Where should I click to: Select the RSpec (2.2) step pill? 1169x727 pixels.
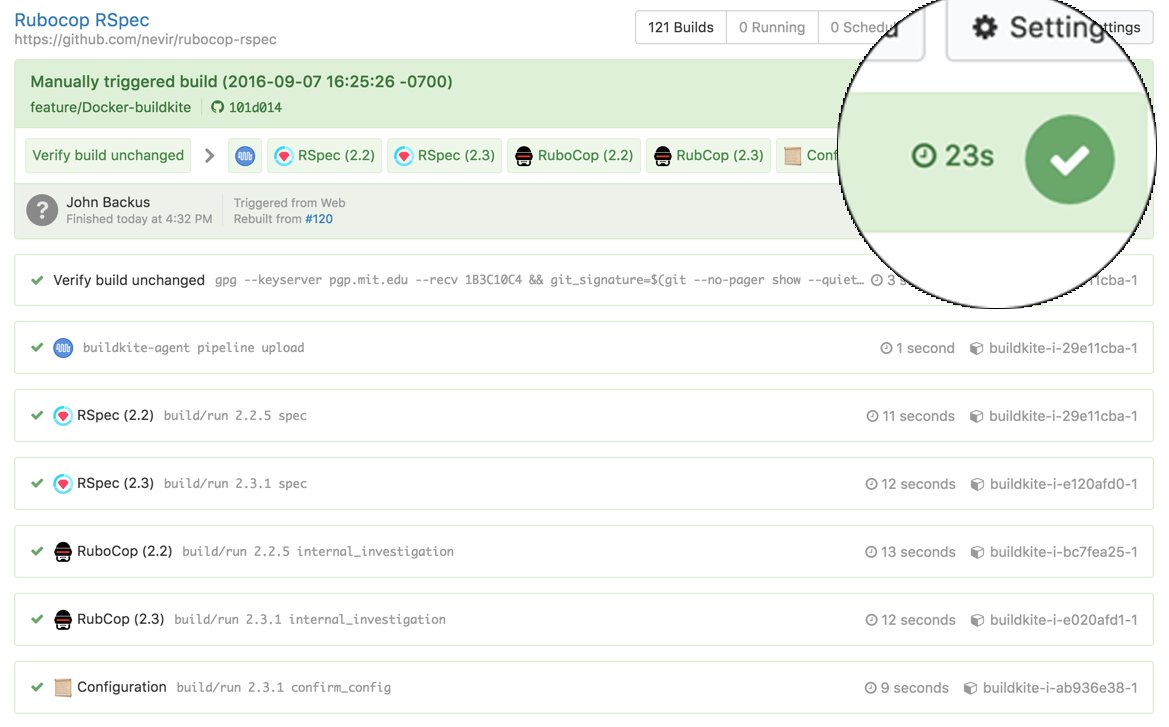(x=324, y=156)
